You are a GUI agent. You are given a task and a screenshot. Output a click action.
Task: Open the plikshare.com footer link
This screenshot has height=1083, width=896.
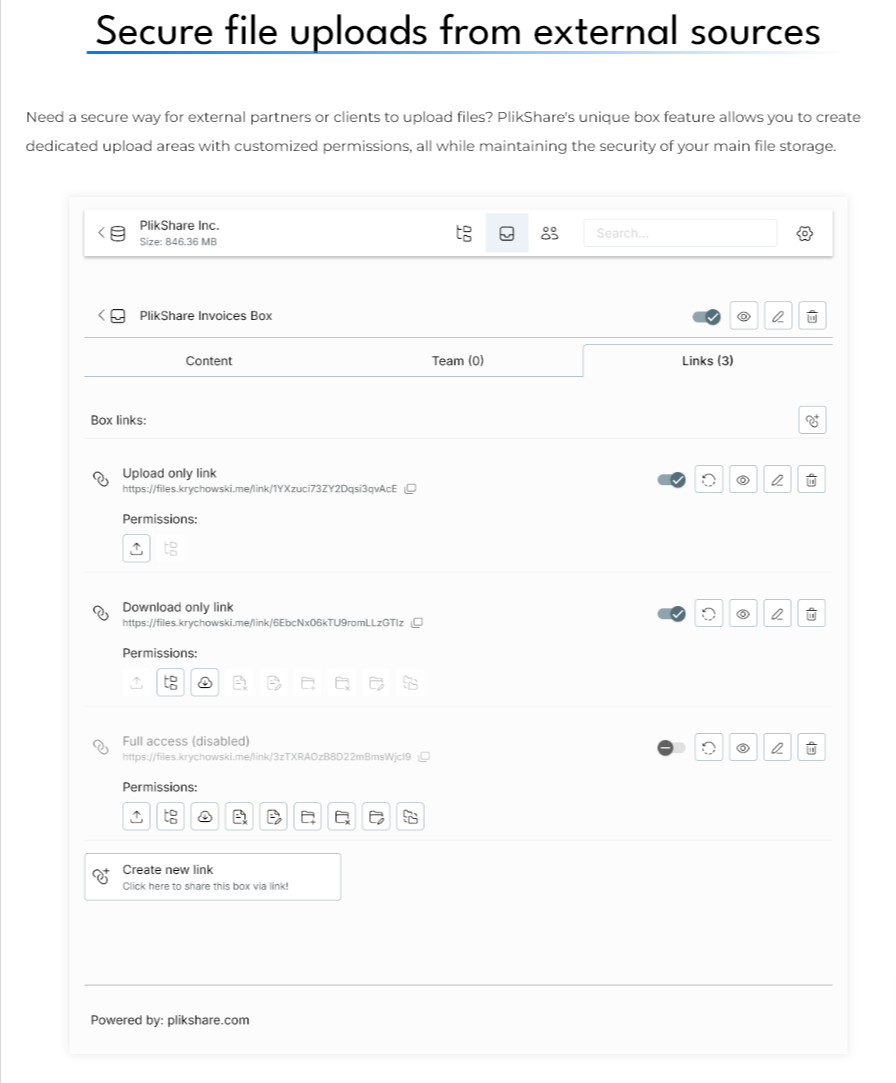pyautogui.click(x=208, y=1020)
